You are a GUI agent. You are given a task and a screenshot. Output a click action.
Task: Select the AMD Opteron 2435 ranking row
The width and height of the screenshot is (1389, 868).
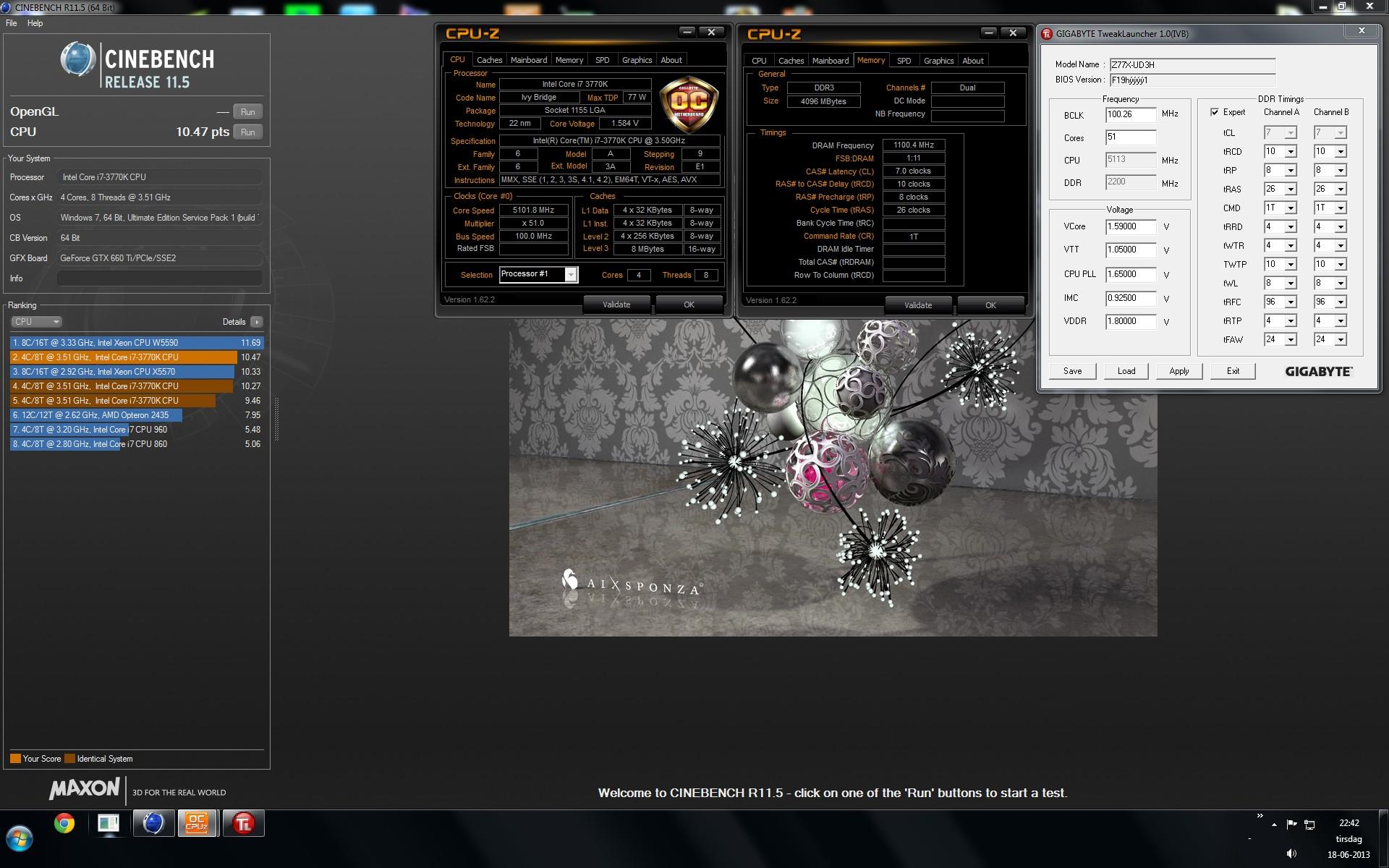(137, 415)
